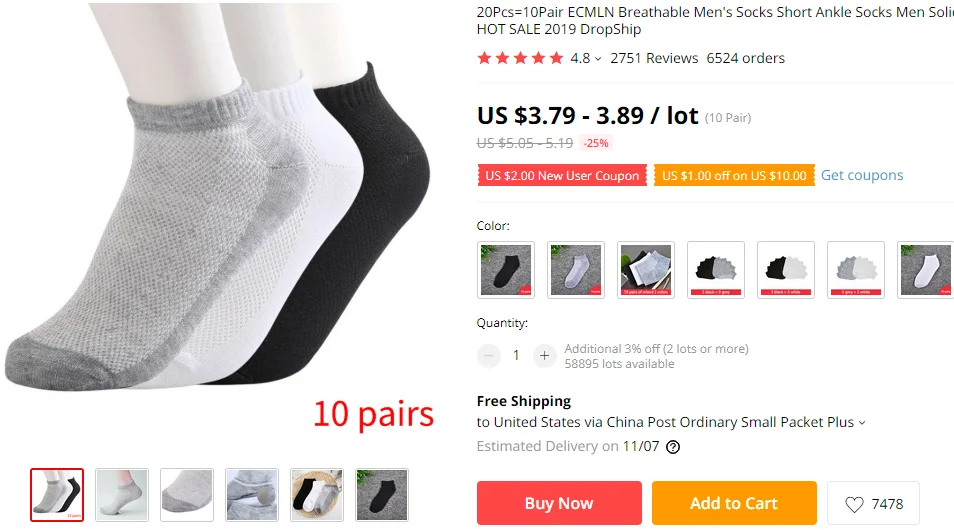954x530 pixels.
Task: Click the Add to Cart button
Action: [x=734, y=503]
